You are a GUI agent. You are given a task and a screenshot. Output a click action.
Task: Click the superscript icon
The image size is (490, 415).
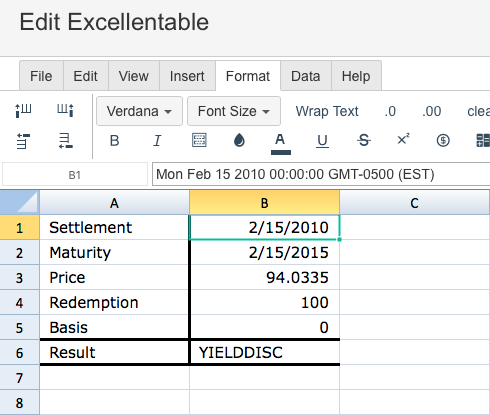[x=403, y=139]
